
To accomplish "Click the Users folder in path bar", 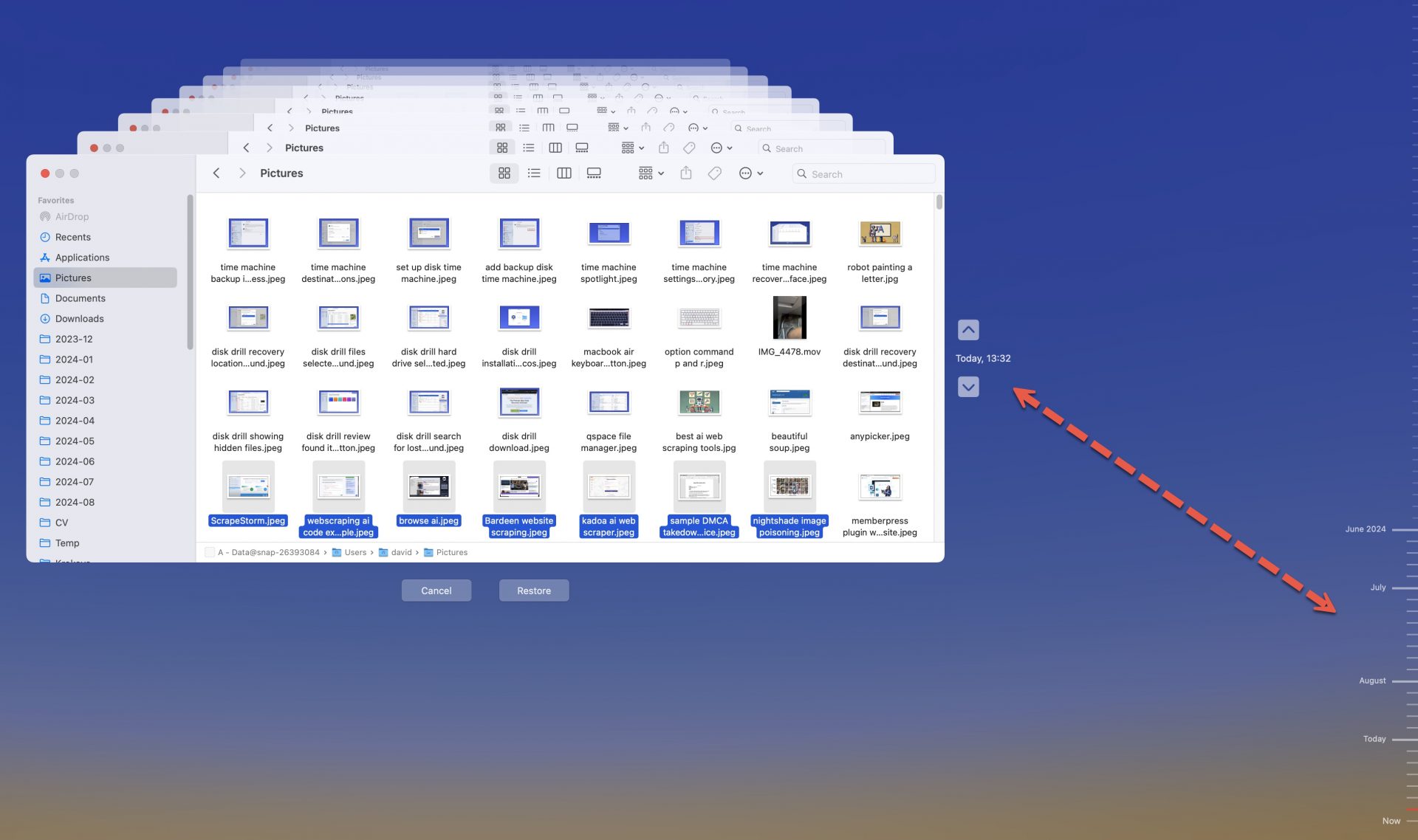I will [354, 552].
